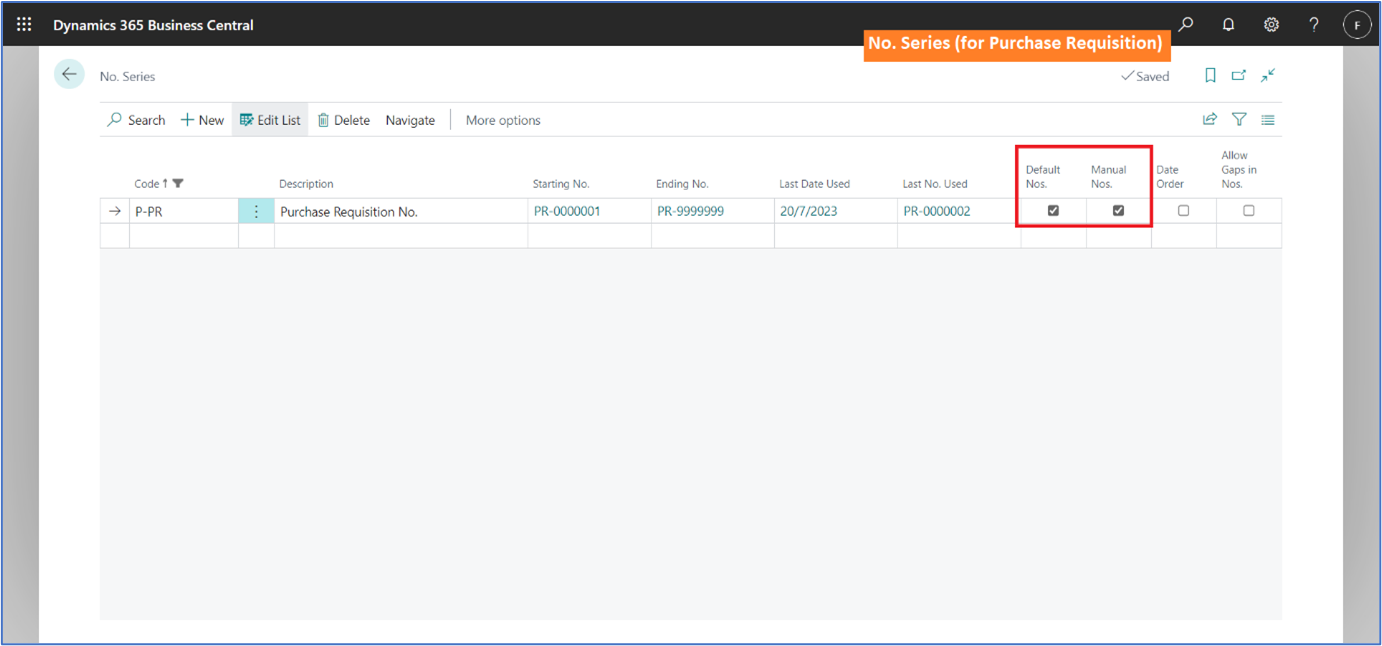Open the Default Nos. column header menu

point(1043,177)
